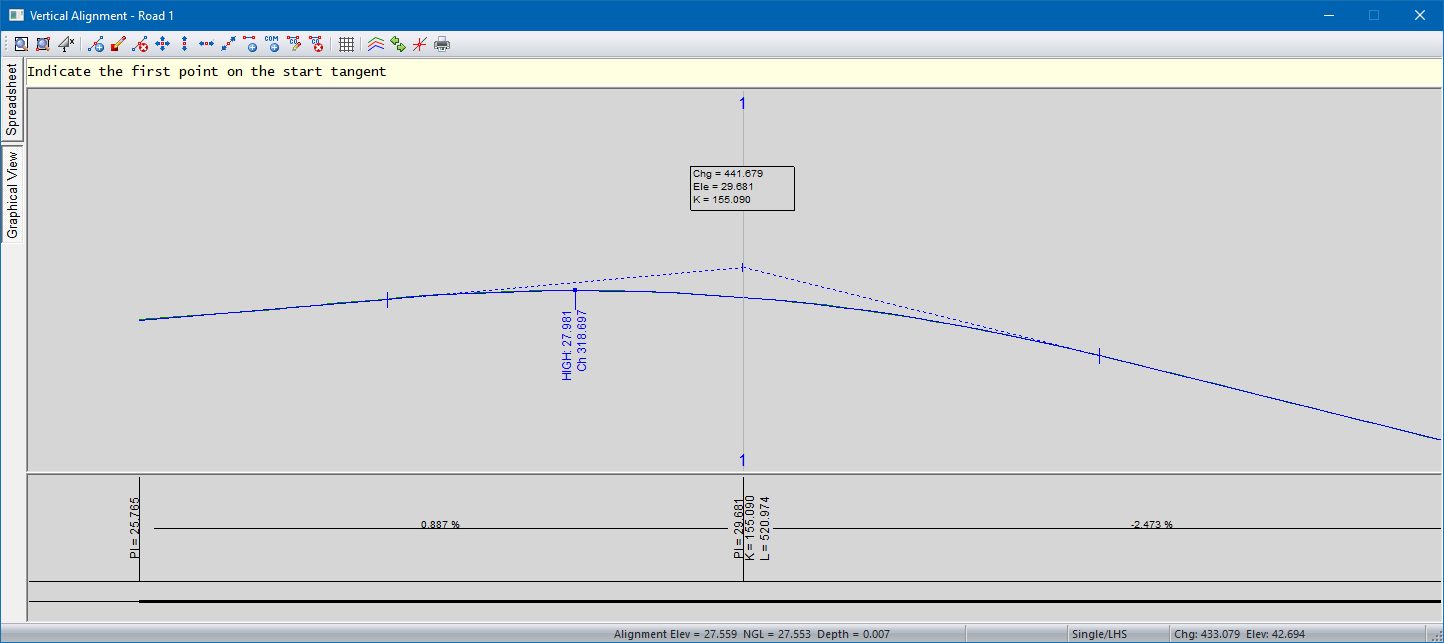The height and width of the screenshot is (643, 1444).
Task: Switch to the Graphical View tab
Action: [12, 195]
